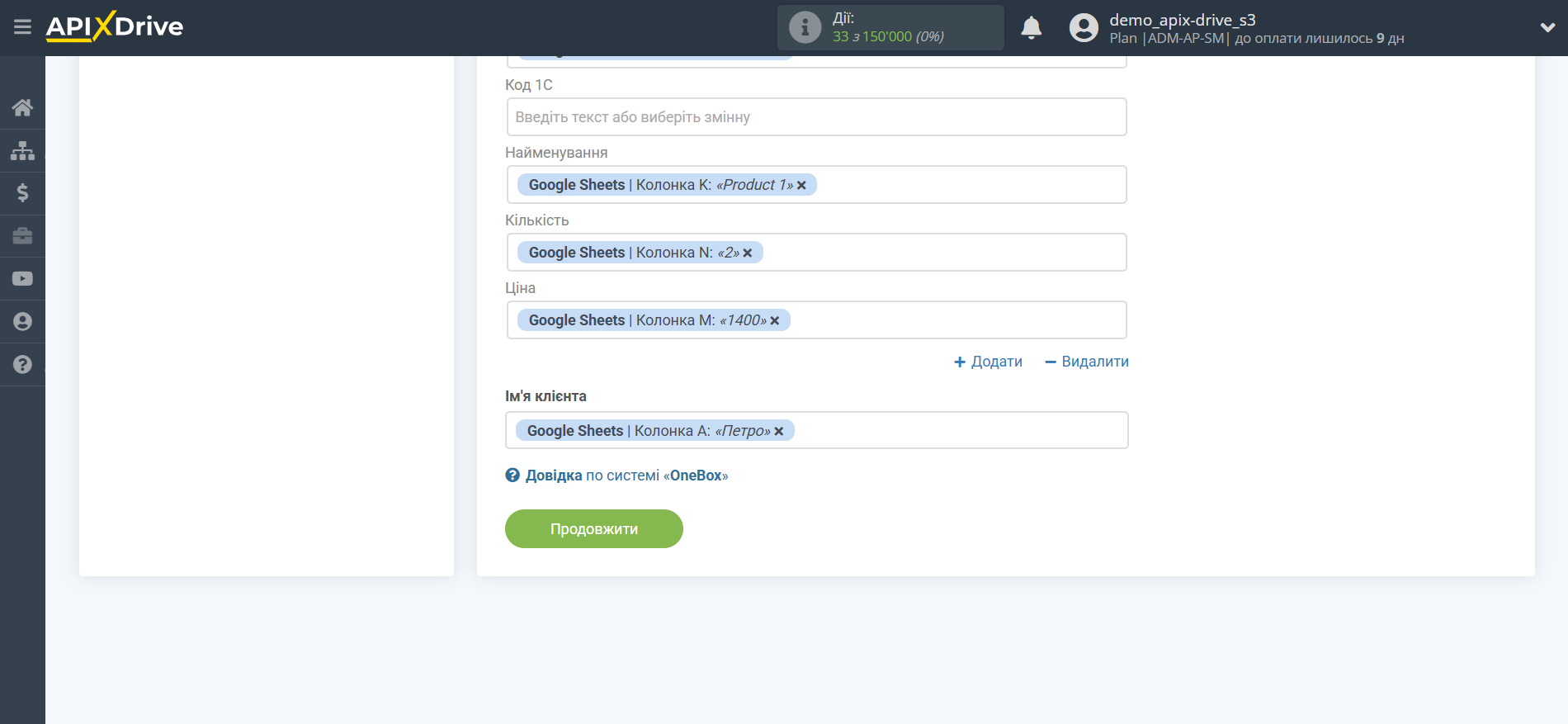The image size is (1568, 724).
Task: Click the account avatar icon
Action: pyautogui.click(x=1084, y=28)
